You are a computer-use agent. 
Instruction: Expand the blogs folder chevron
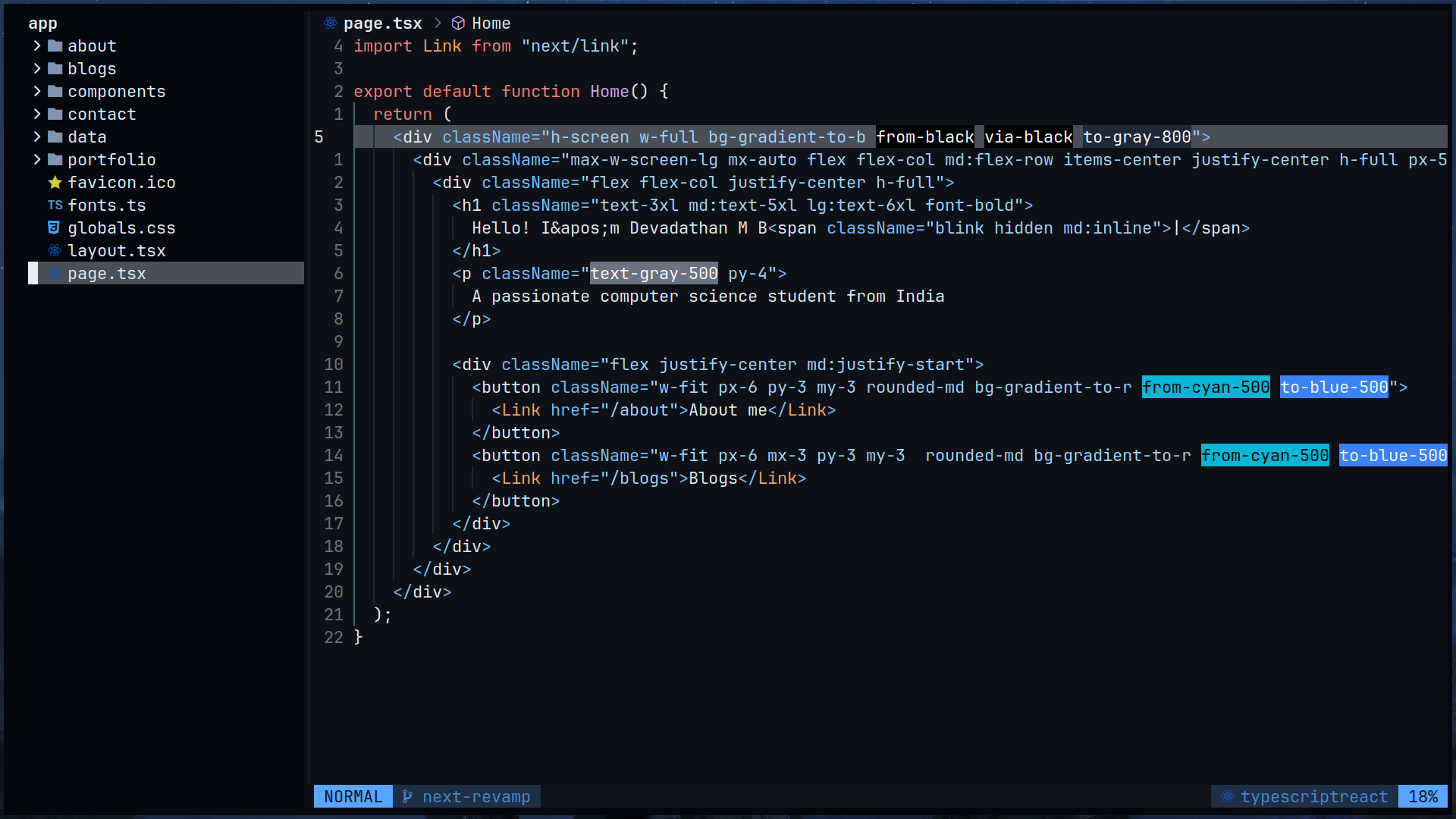coord(37,69)
